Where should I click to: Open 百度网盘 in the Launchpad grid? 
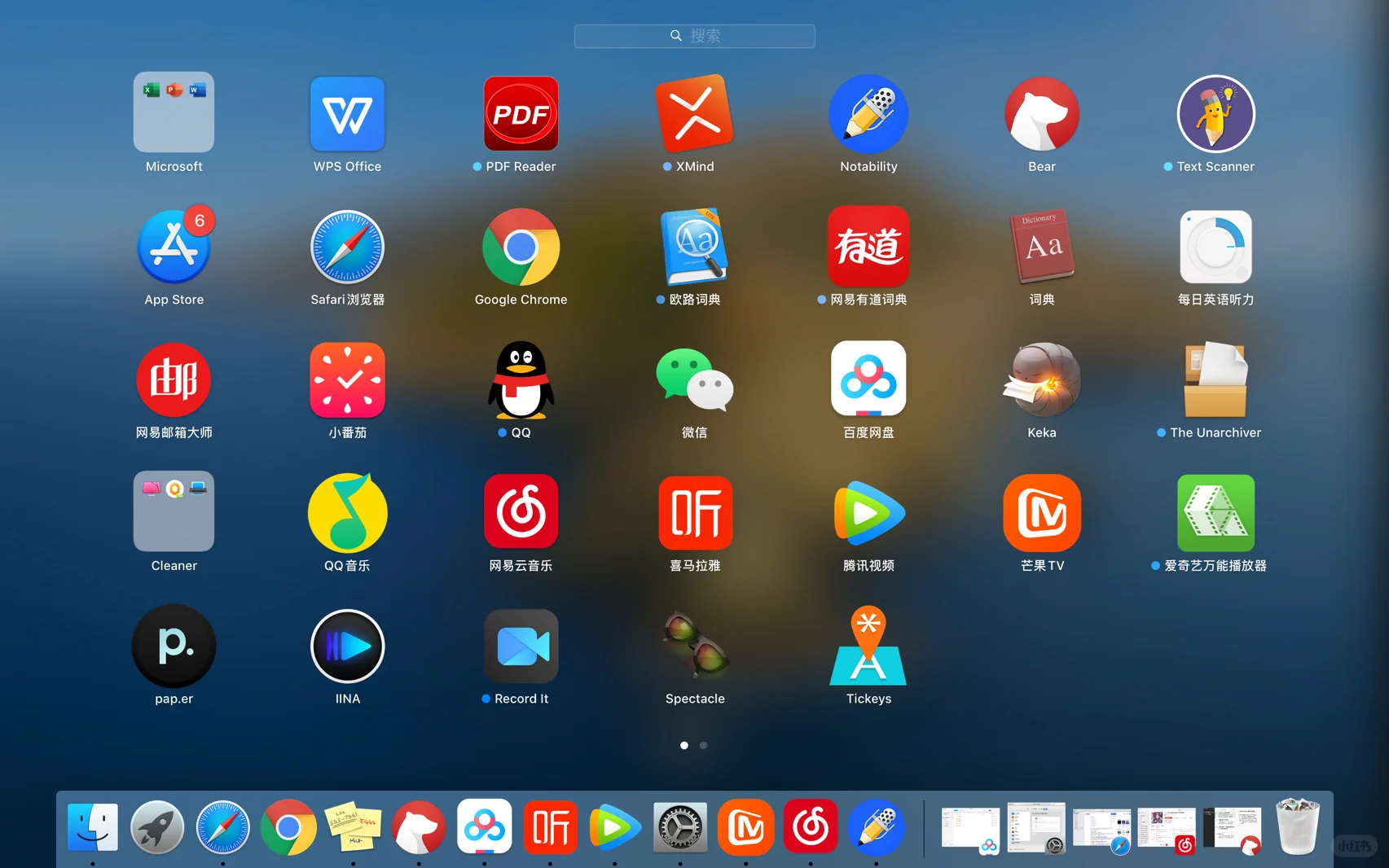click(868, 379)
